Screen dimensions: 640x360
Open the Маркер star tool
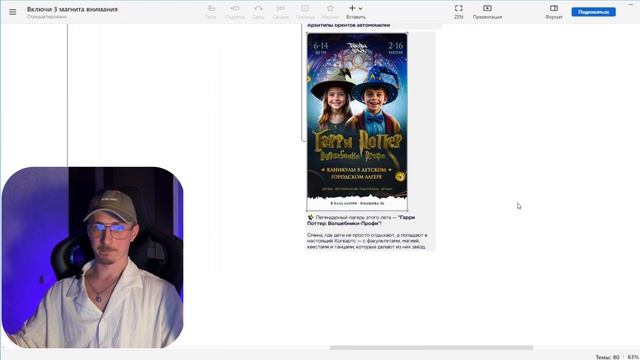[330, 12]
